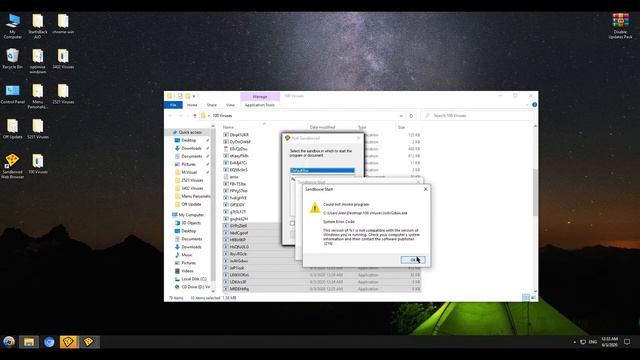
Task: Open Documents under Quick access
Action: click(x=191, y=156)
